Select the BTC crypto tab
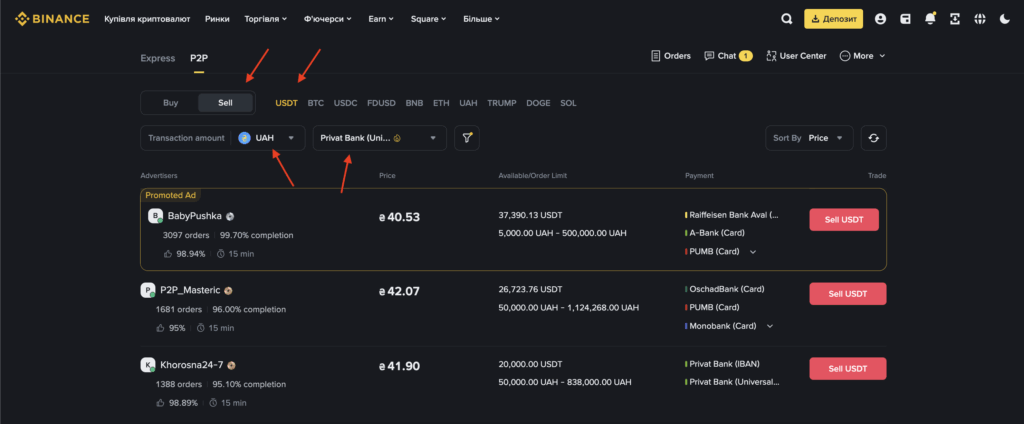The image size is (1024, 424). (316, 102)
